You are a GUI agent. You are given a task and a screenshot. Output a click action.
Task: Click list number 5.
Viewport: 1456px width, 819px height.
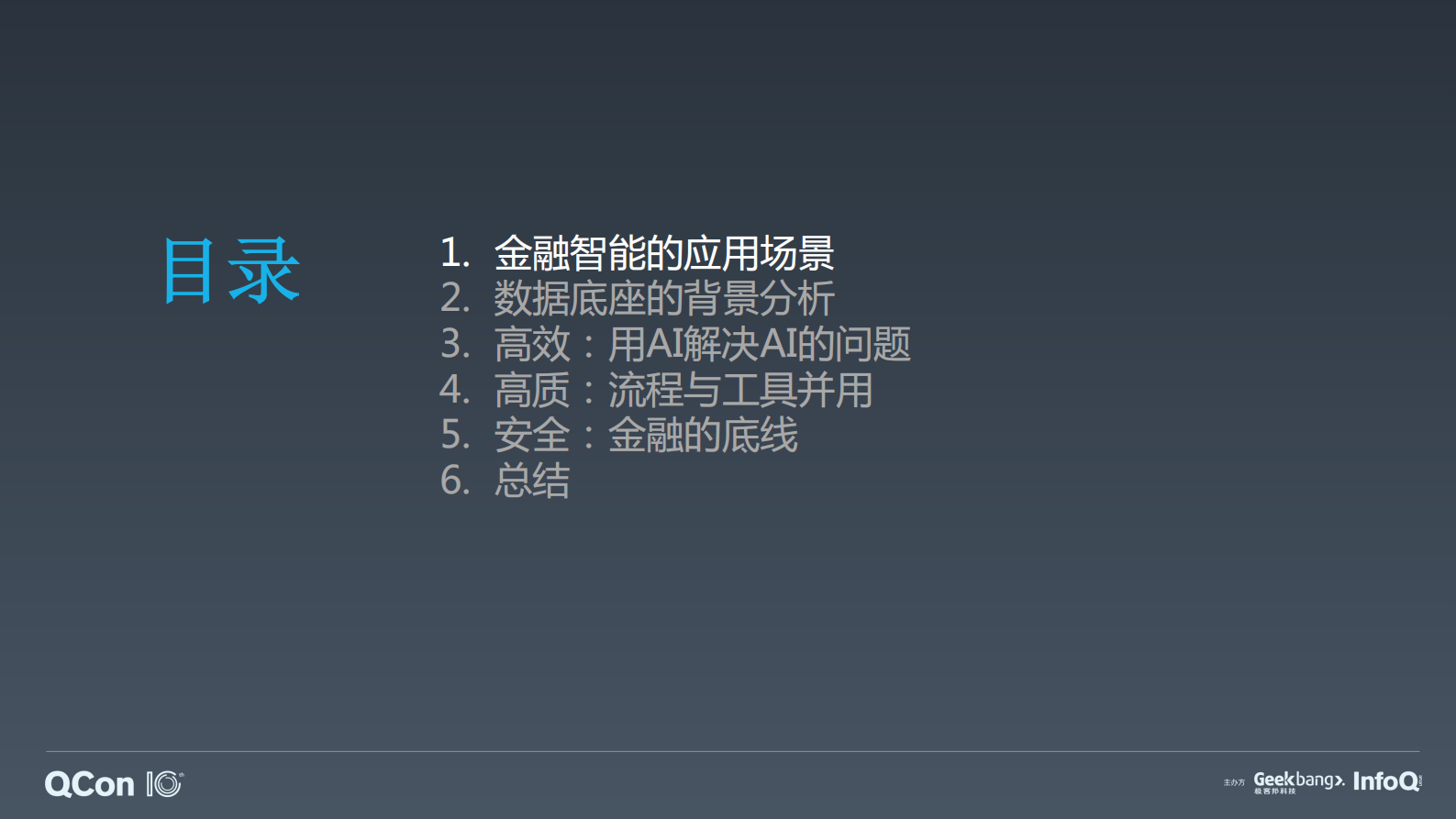(x=455, y=436)
